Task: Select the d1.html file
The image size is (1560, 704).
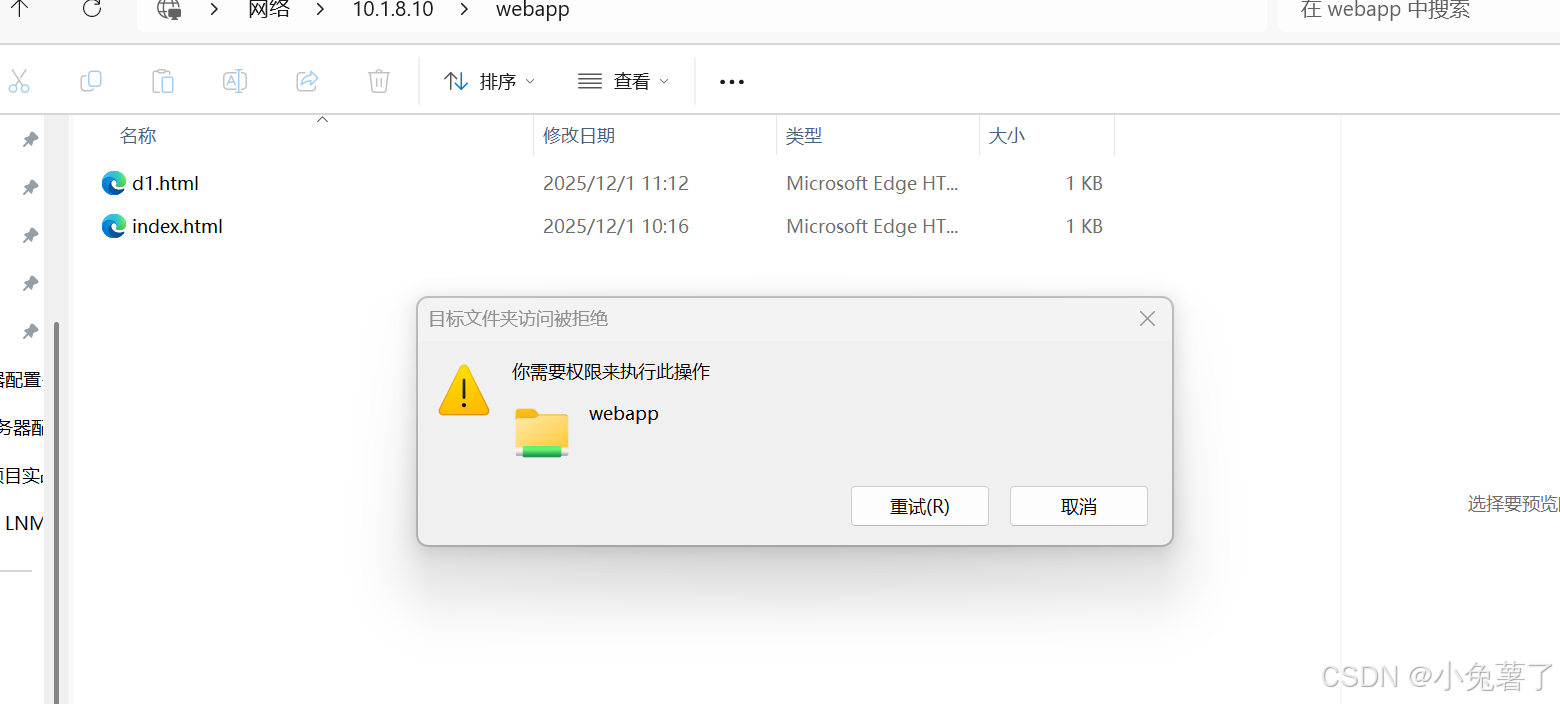Action: [x=165, y=183]
